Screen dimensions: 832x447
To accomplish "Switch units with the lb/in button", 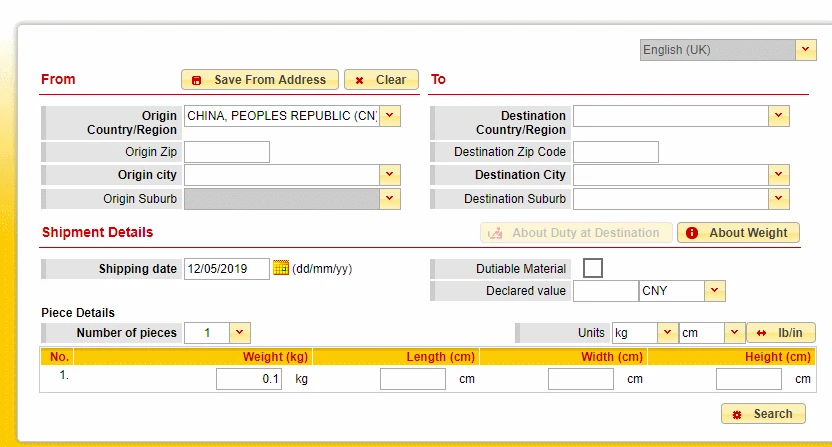I will pos(781,333).
